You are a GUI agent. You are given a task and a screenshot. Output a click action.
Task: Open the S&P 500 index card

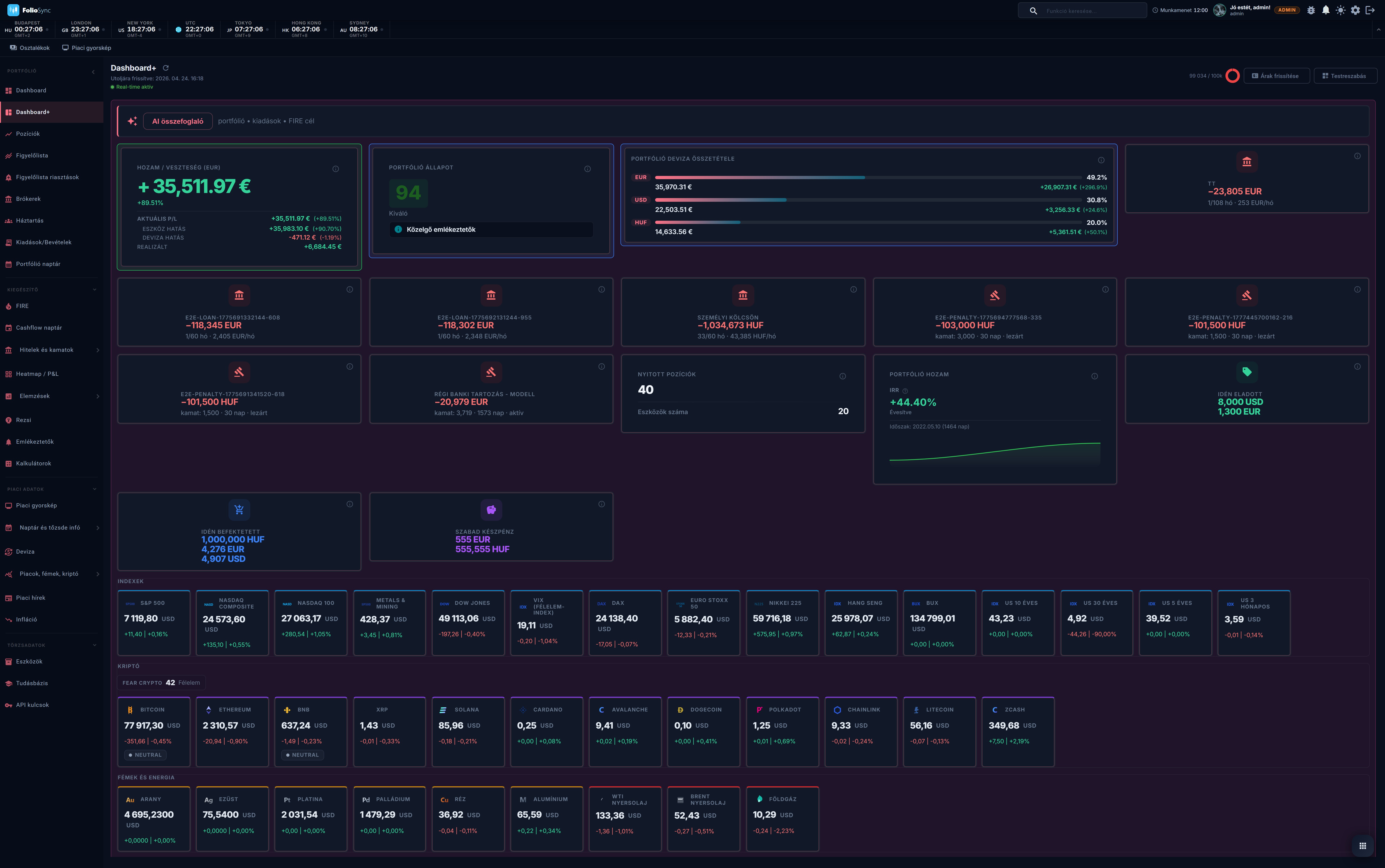(x=154, y=623)
